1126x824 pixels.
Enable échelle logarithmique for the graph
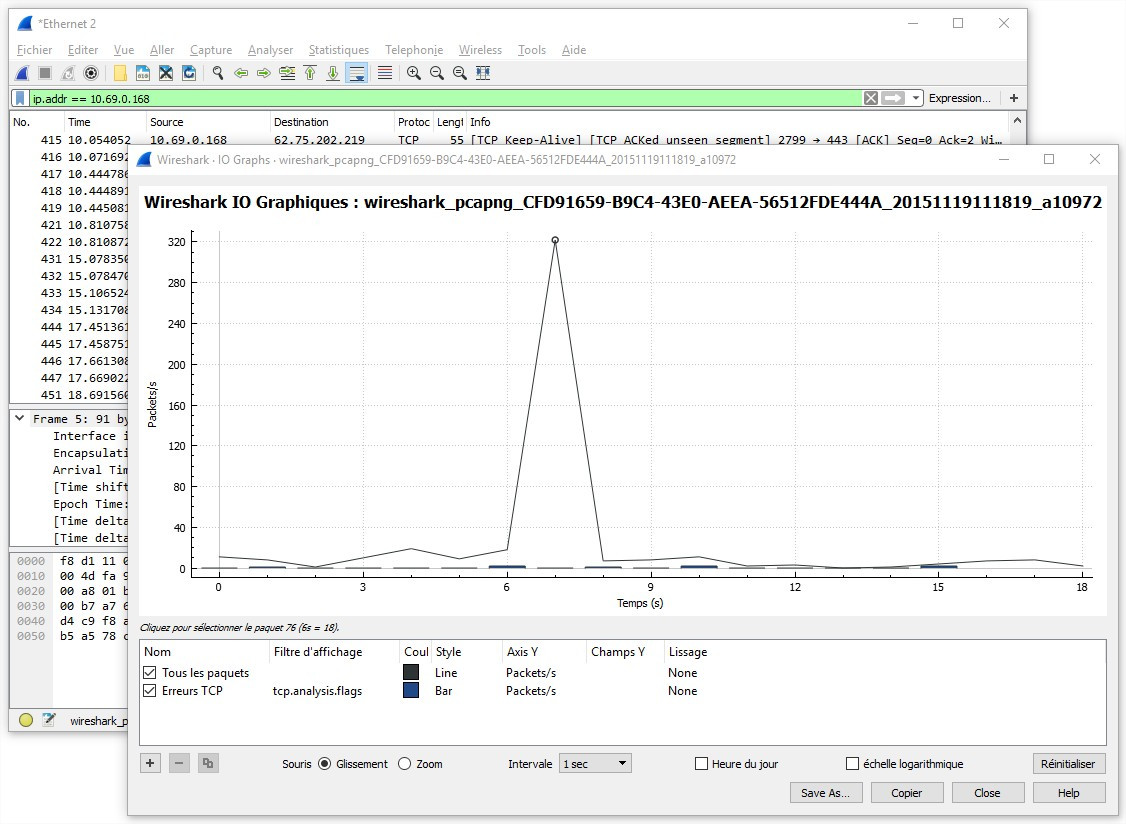point(851,763)
